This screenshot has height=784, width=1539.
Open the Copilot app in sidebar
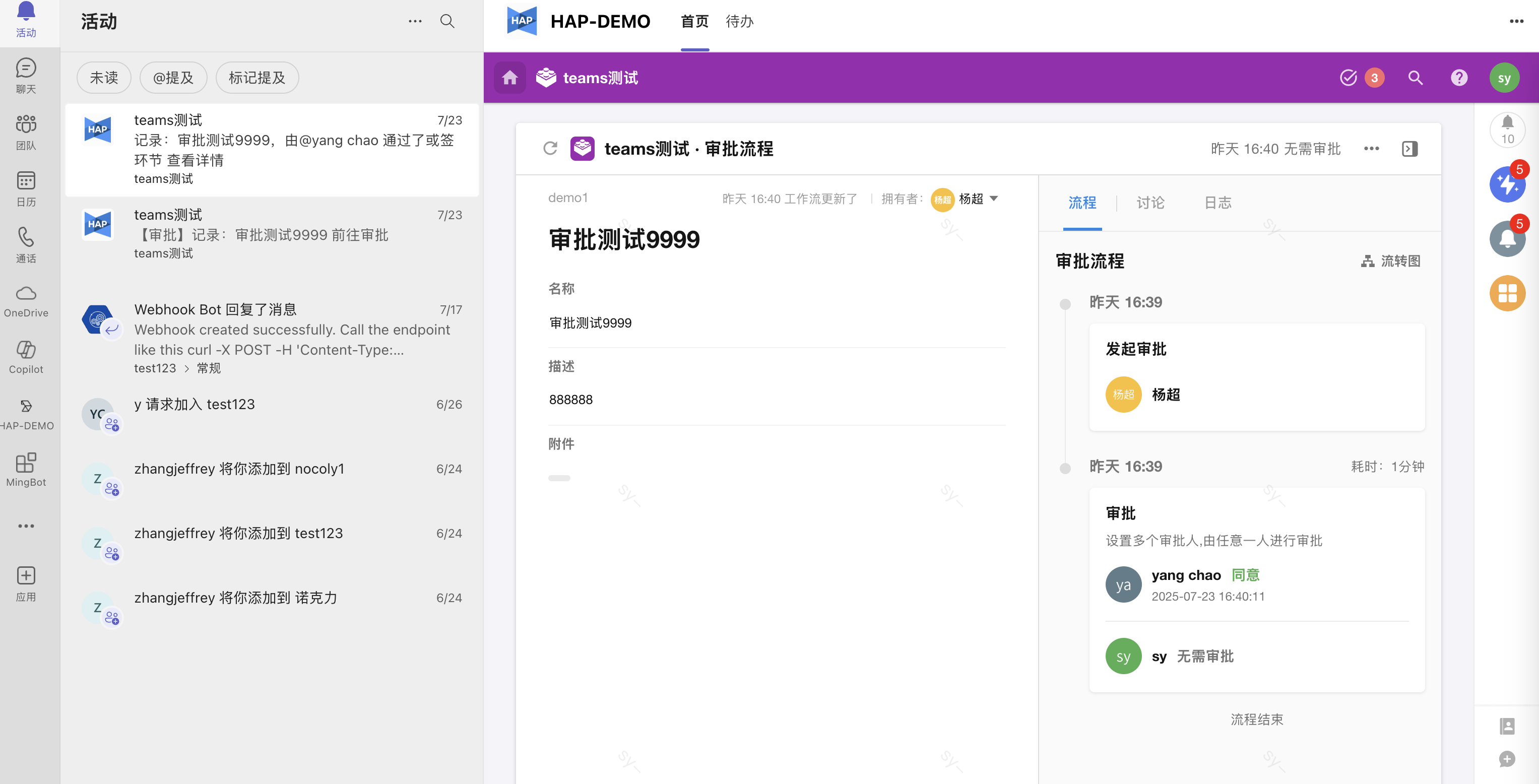coord(26,356)
